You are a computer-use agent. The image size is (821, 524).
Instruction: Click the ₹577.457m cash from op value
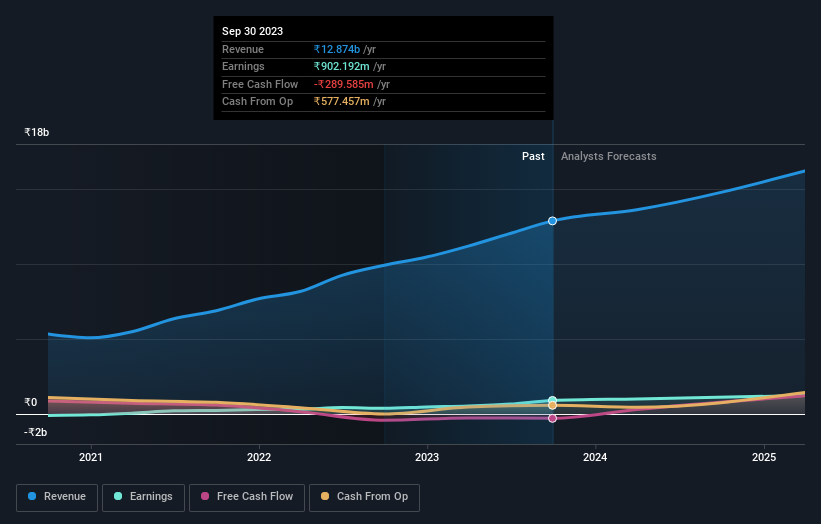[x=341, y=102]
